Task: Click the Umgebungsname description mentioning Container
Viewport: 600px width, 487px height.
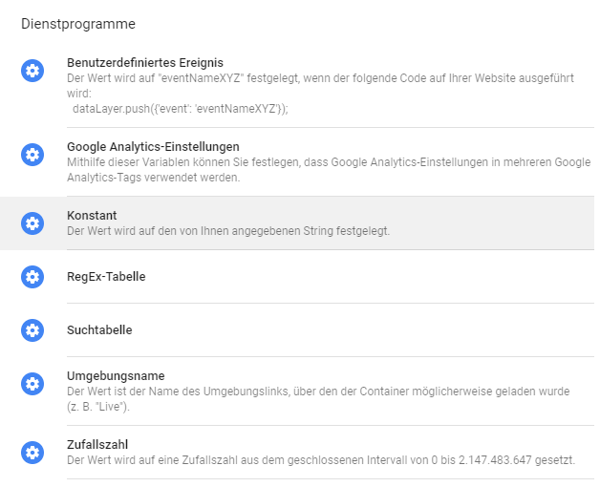Action: click(318, 399)
